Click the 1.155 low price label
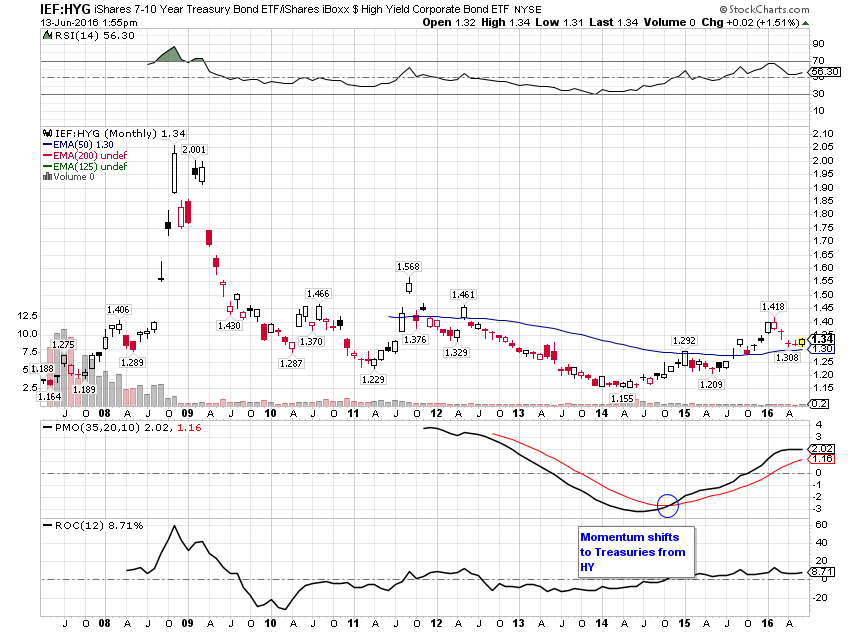The image size is (850, 633). tap(622, 399)
